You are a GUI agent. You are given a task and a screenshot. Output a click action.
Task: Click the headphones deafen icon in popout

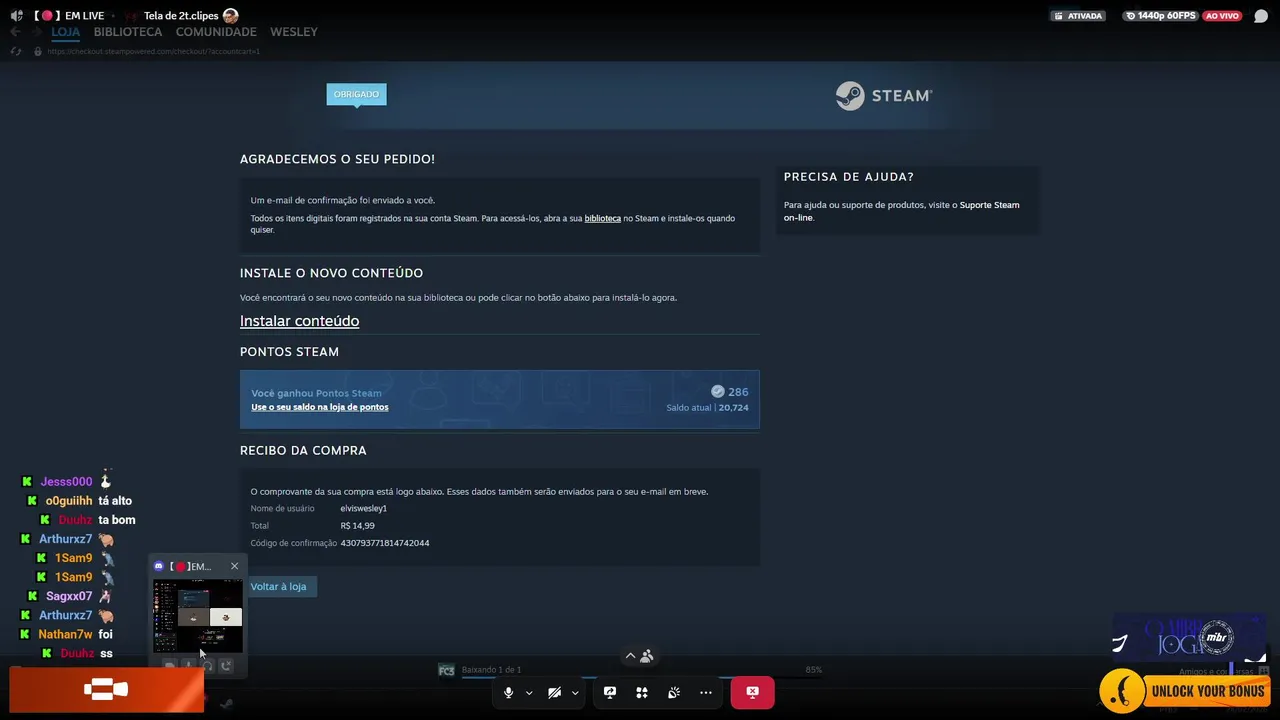[207, 666]
